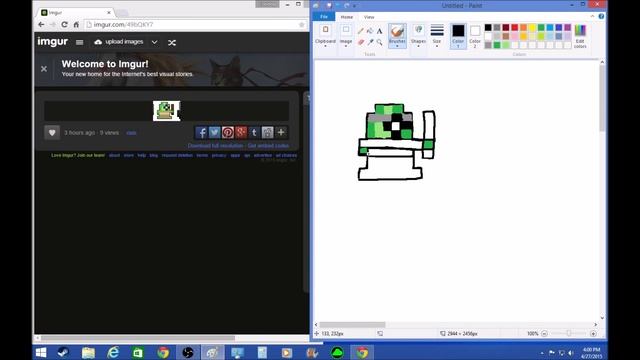Pick the black color swatch
The height and width of the screenshot is (360, 640).
point(488,27)
